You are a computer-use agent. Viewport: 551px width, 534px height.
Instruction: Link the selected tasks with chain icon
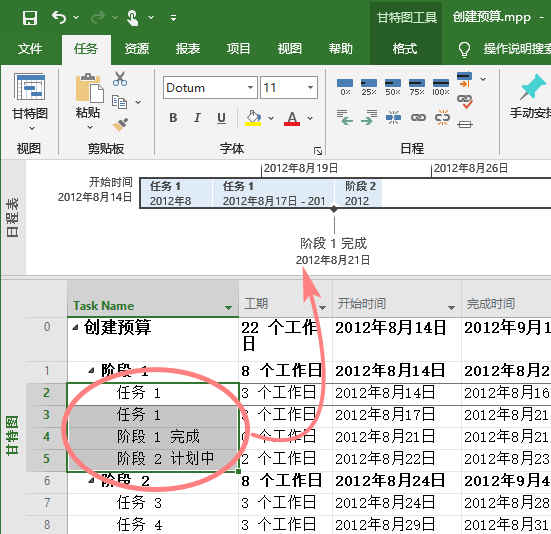click(418, 118)
